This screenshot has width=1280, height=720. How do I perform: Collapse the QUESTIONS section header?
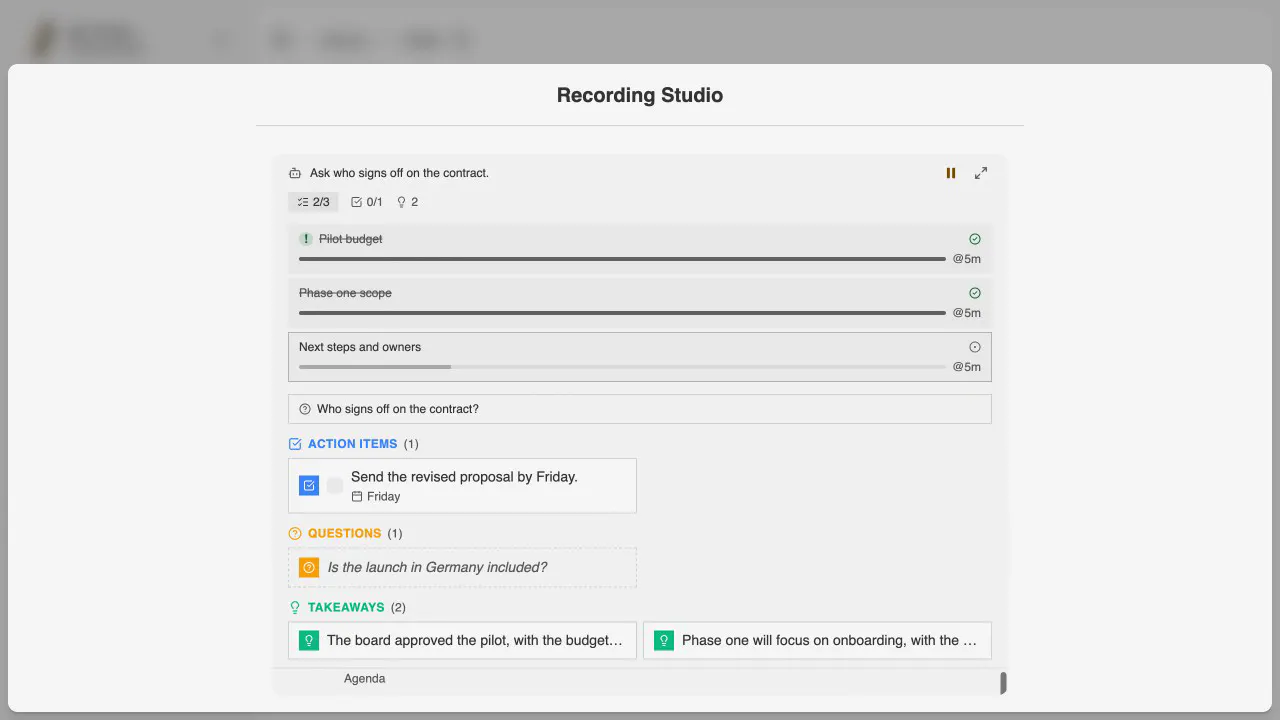(345, 534)
